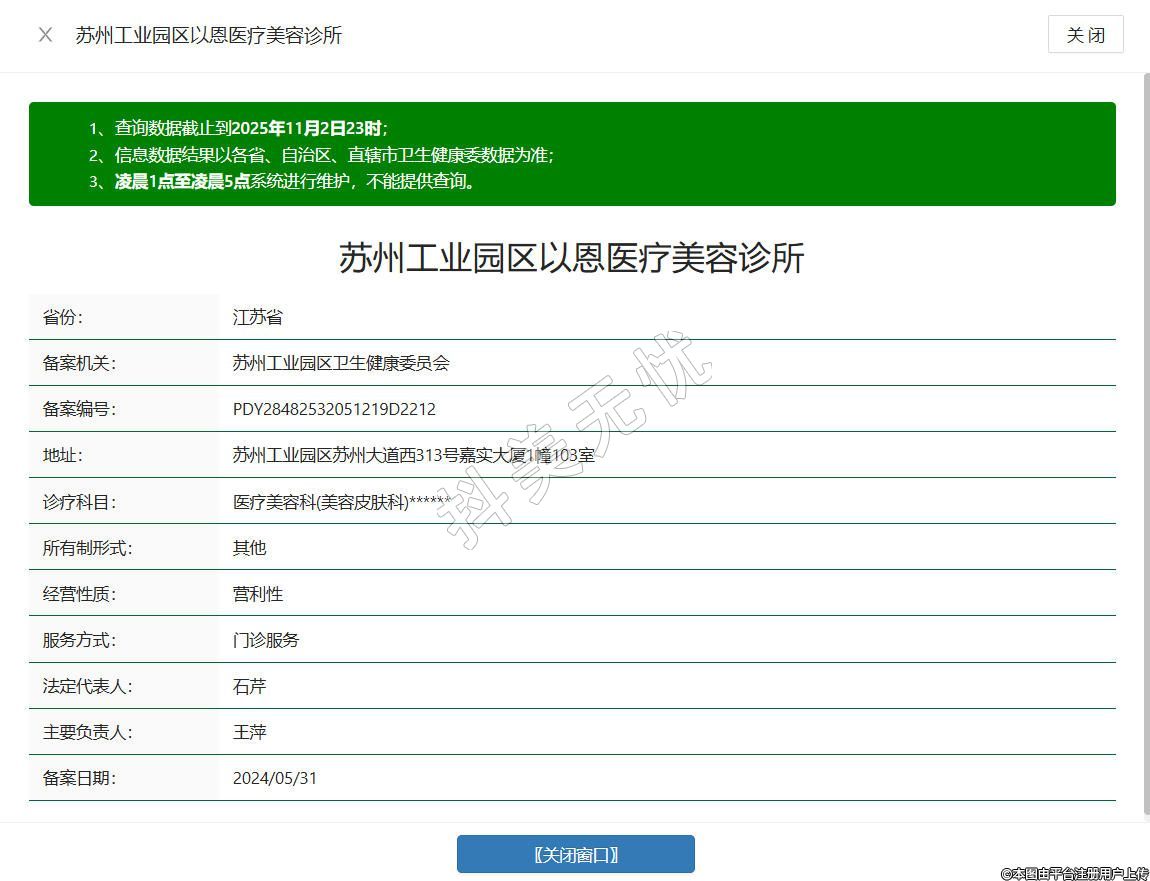
Task: Click the 备案日期 value 2024/05/31
Action: (x=274, y=778)
